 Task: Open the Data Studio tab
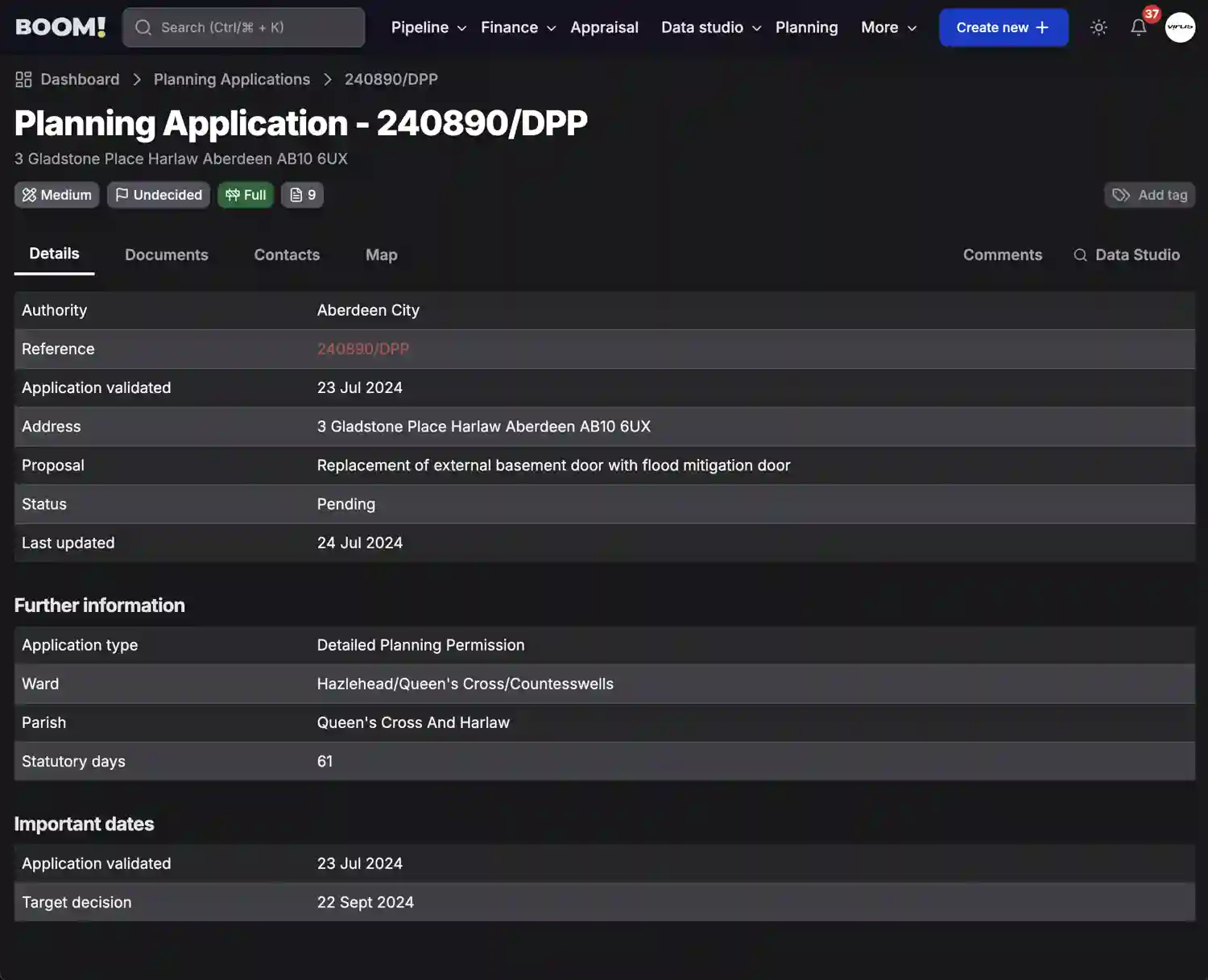point(1127,254)
